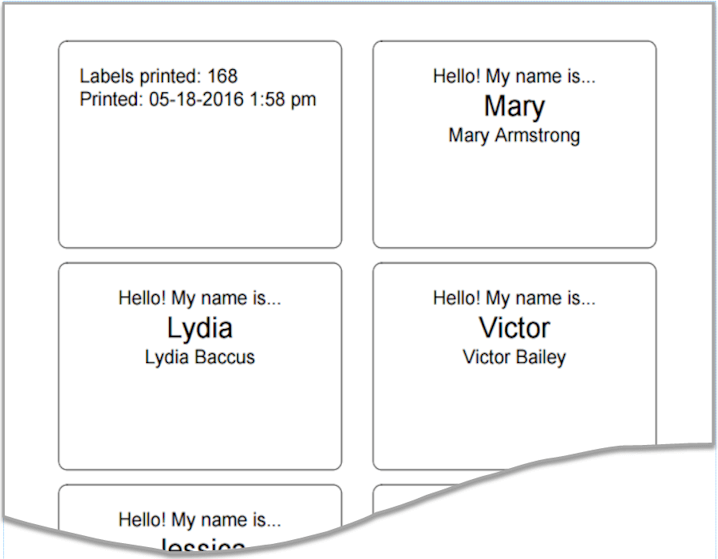Click the gutter between Lydia and Victor labels
Viewport: 718px width, 559px height.
point(357,365)
